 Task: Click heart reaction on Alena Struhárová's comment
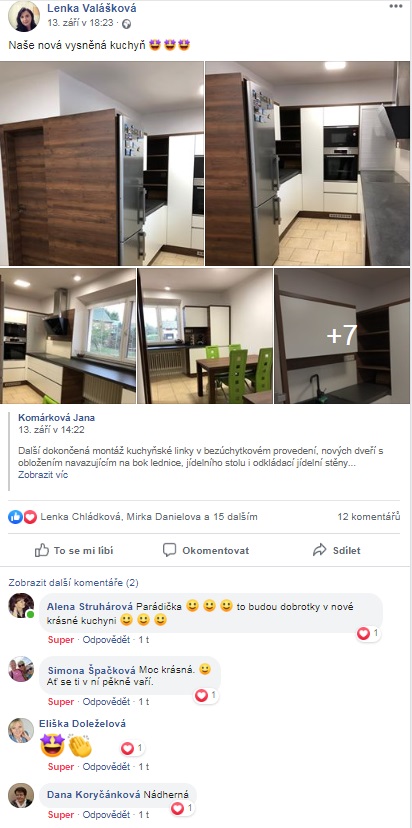coord(363,633)
